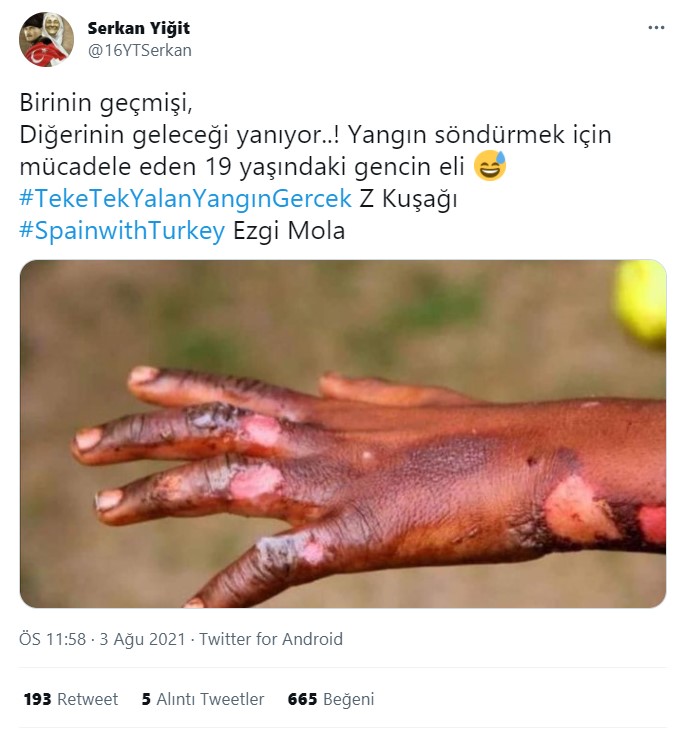This screenshot has height=730, width=686.
Task: Open the Twitter for Android source link
Action: point(271,639)
